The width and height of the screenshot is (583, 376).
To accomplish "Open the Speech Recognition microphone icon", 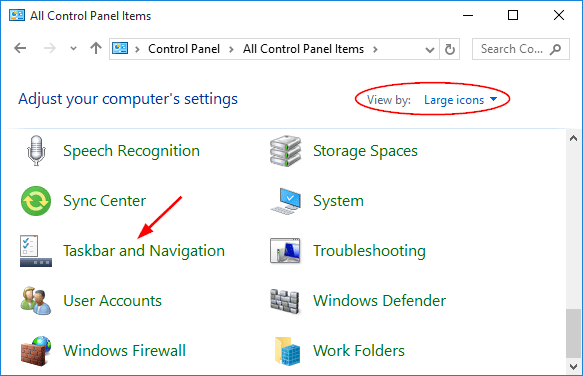I will click(36, 151).
